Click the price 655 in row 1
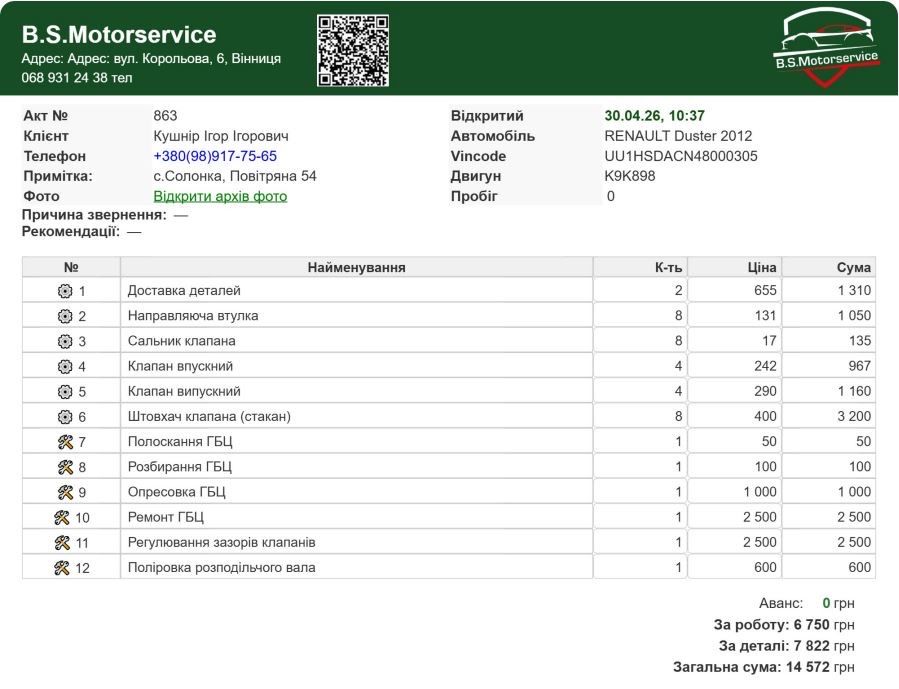899x689 pixels. point(765,291)
